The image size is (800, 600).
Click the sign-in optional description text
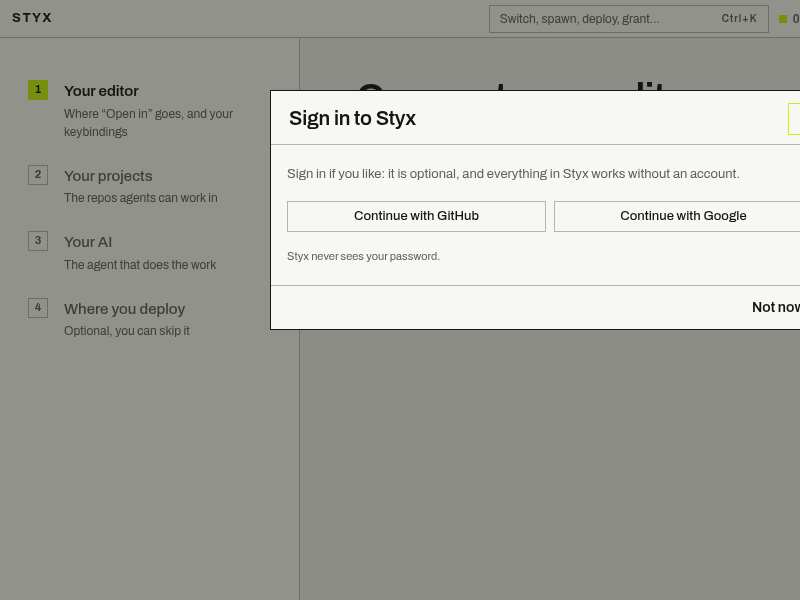point(513,174)
